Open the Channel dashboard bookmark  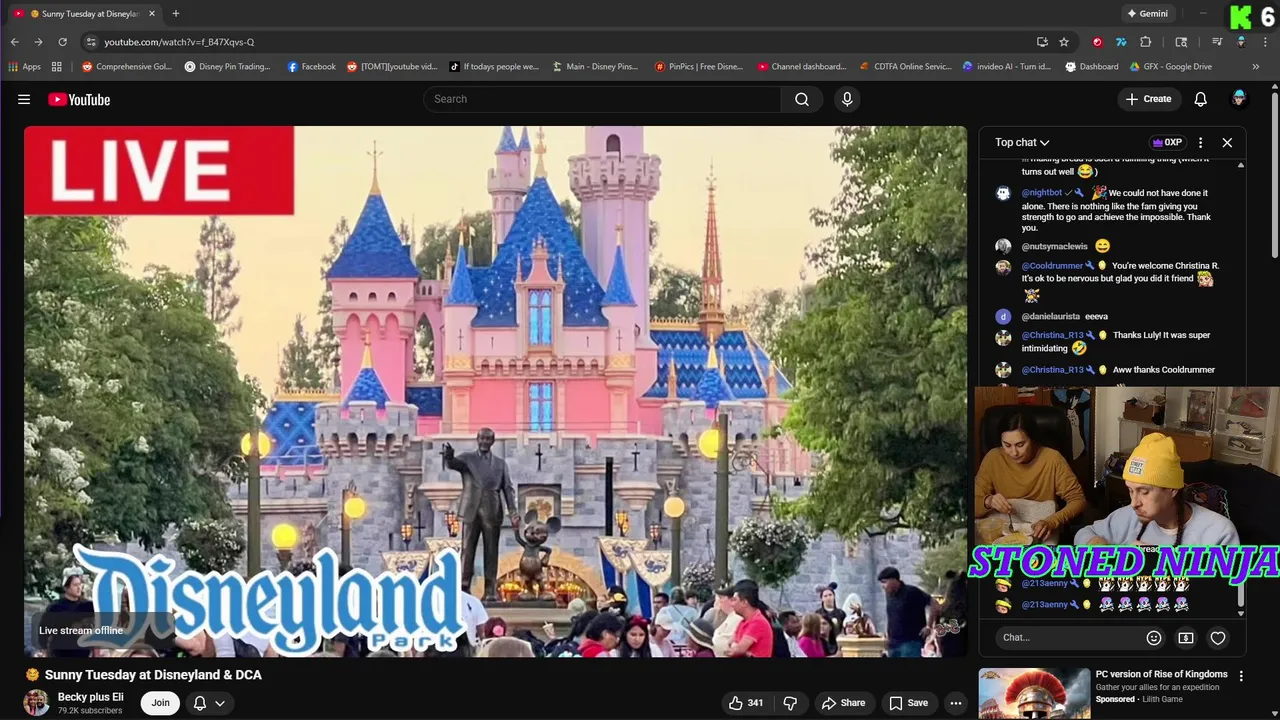coord(802,67)
